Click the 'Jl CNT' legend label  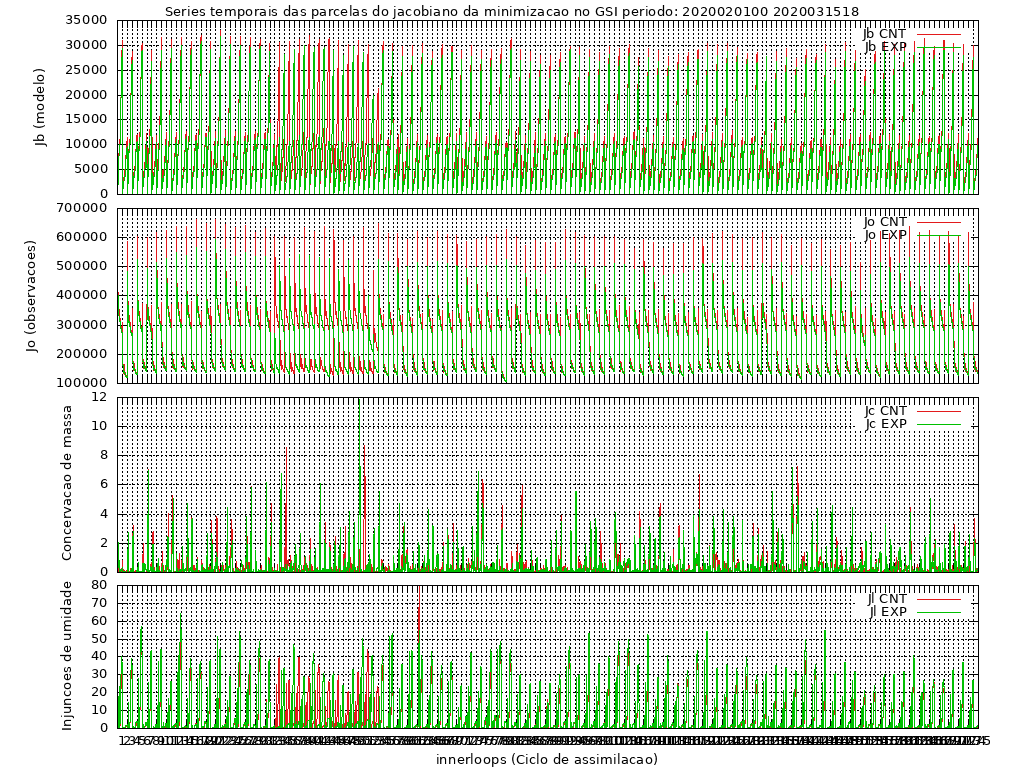[x=888, y=598]
